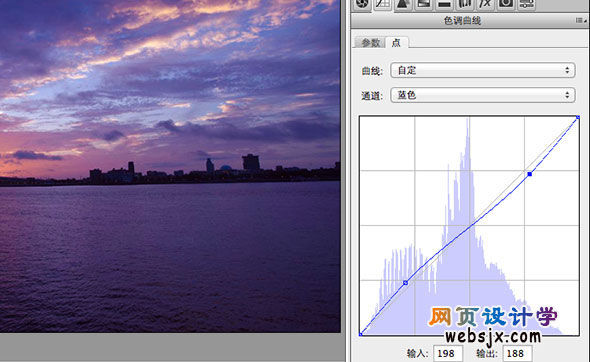The height and width of the screenshot is (362, 590).
Task: Click the 输出 field showing 188
Action: coord(517,354)
